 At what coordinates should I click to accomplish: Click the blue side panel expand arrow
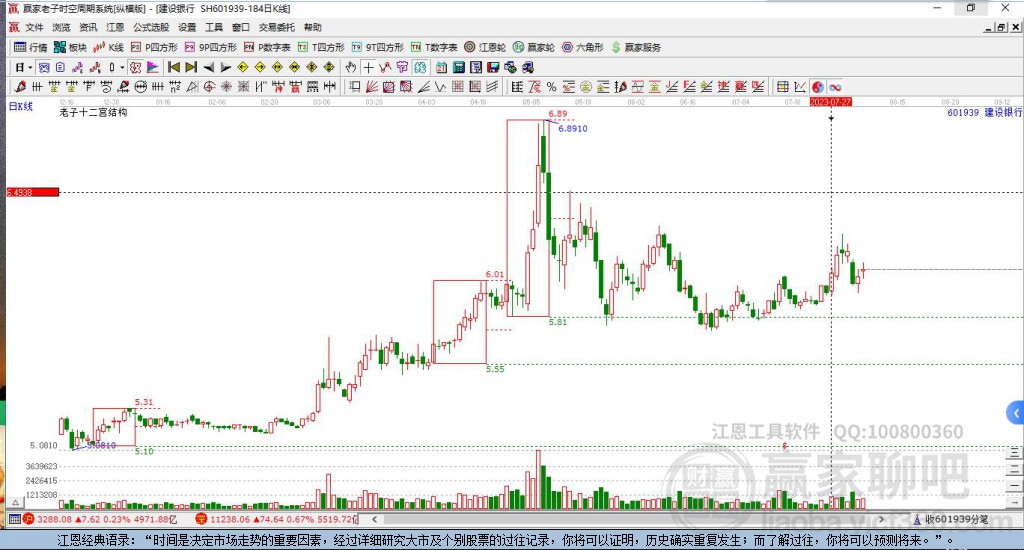[1016, 413]
